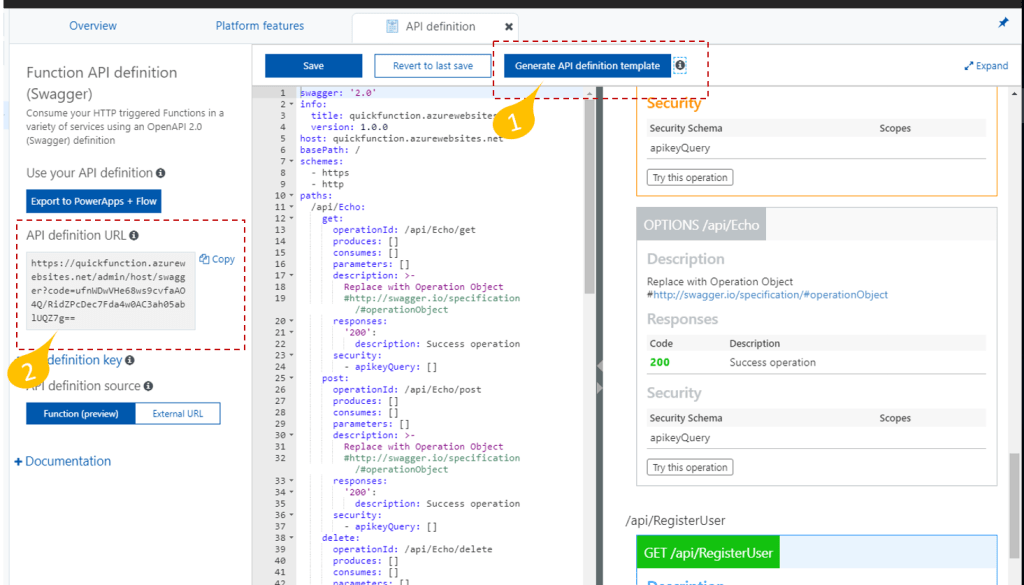Screen dimensions: 1024x585
Task: Click the scroll-up arrow on the right scrollbar
Action: [x=1014, y=95]
